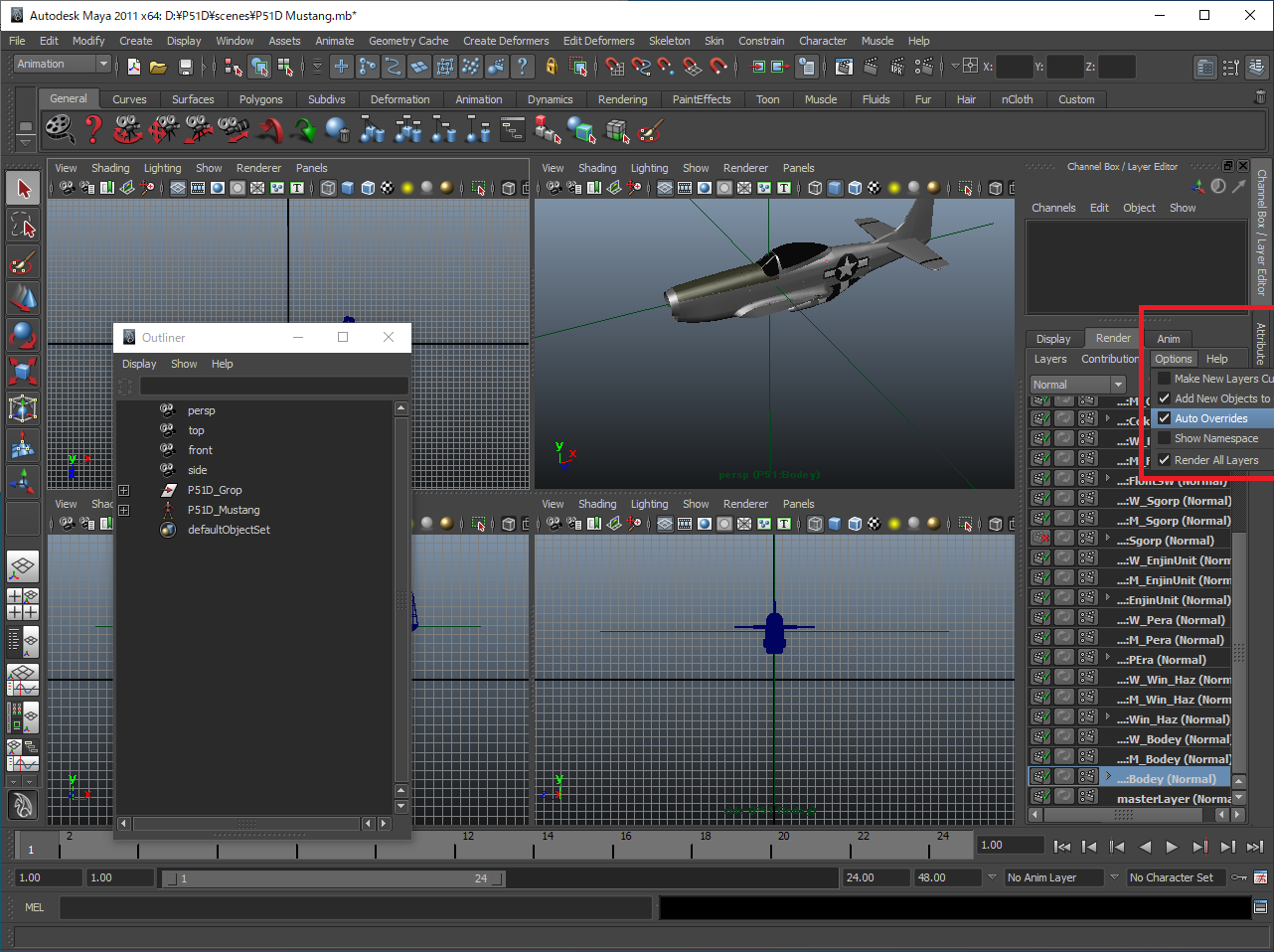Click the sphere with trash can shelf icon
Image resolution: width=1274 pixels, height=952 pixels.
coord(338,129)
